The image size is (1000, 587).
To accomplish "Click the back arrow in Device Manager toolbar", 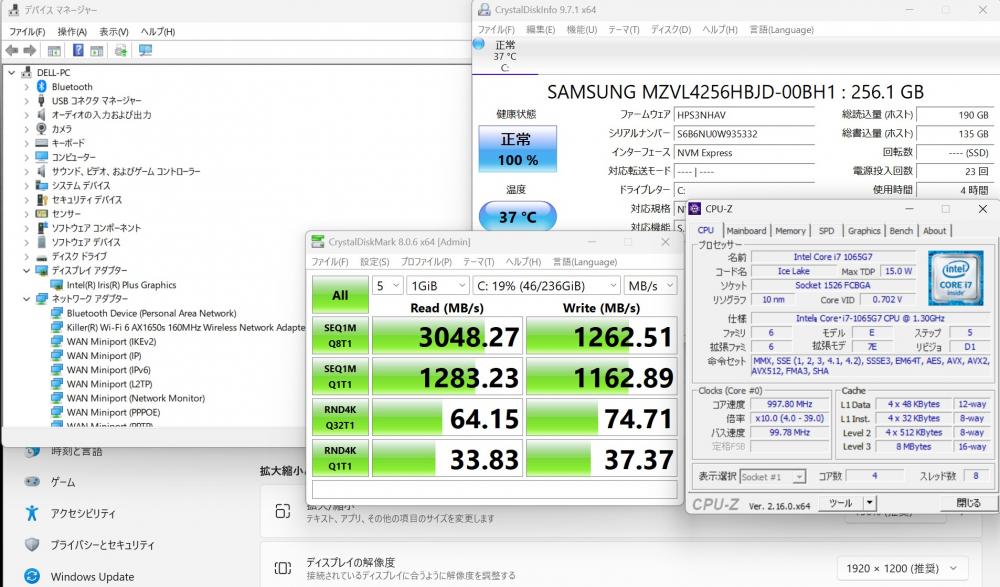I will coord(11,50).
